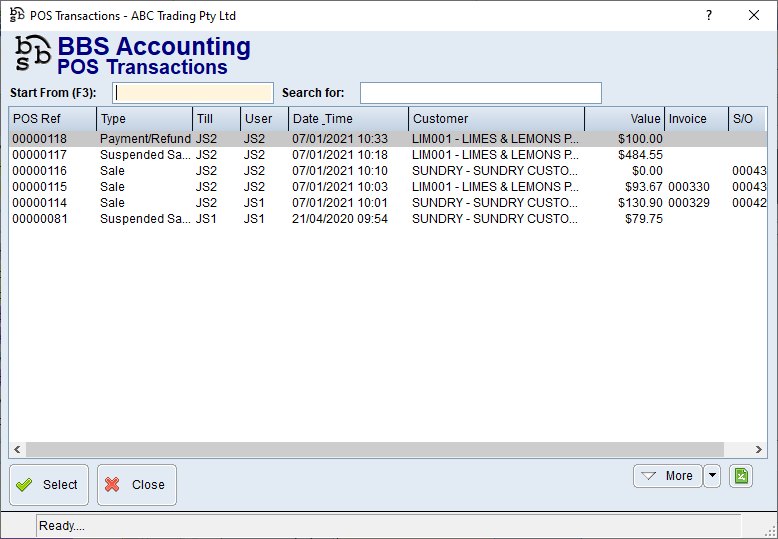Click the Close button with red cross
Image resolution: width=778 pixels, height=539 pixels.
tap(137, 485)
